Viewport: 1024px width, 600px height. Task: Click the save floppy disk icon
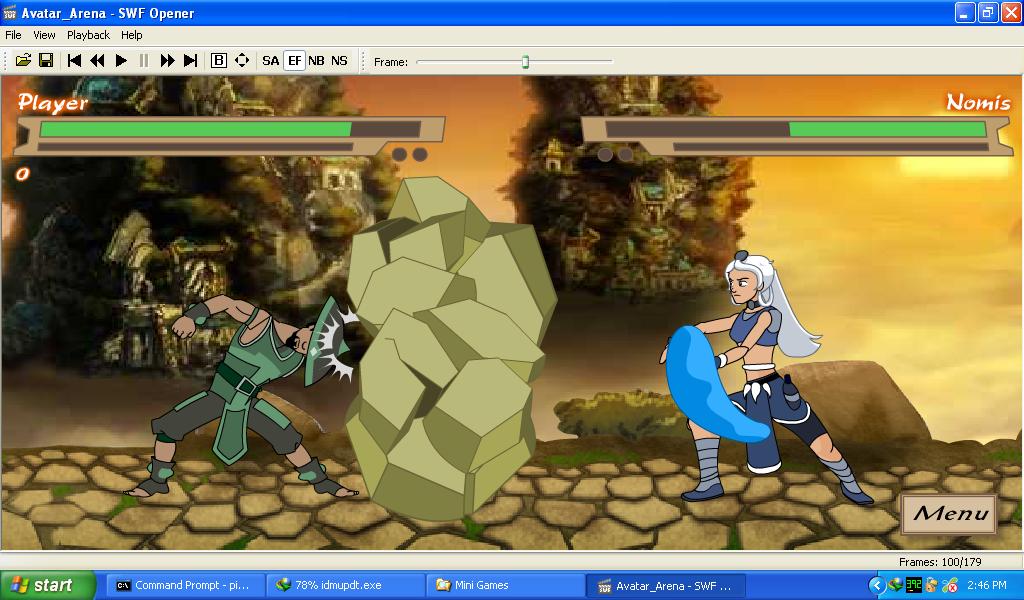tap(46, 61)
